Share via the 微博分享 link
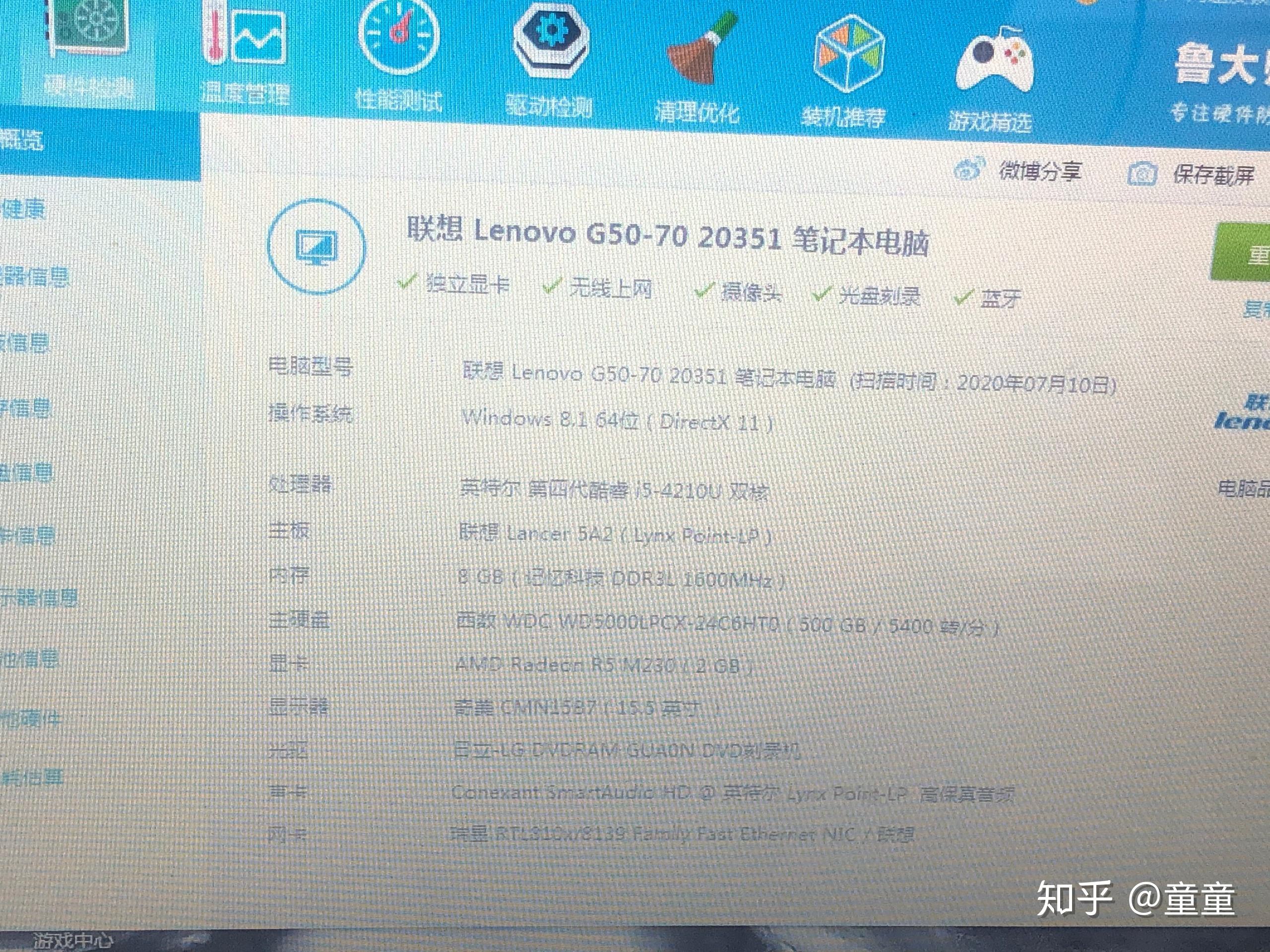The width and height of the screenshot is (1270, 952). [x=1040, y=171]
